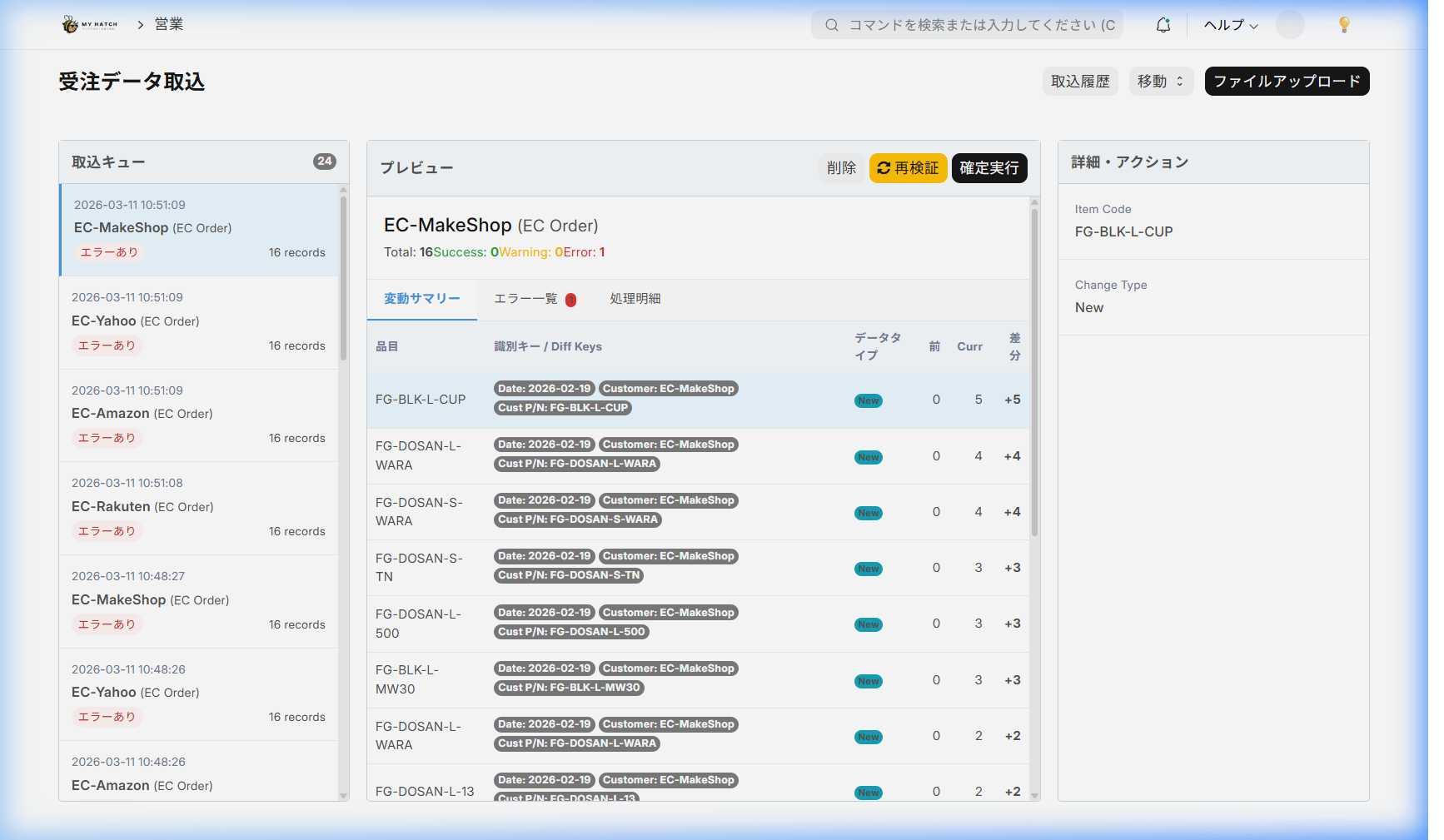Open the 移動 dropdown
Screen dimensions: 1444x840
point(1160,82)
